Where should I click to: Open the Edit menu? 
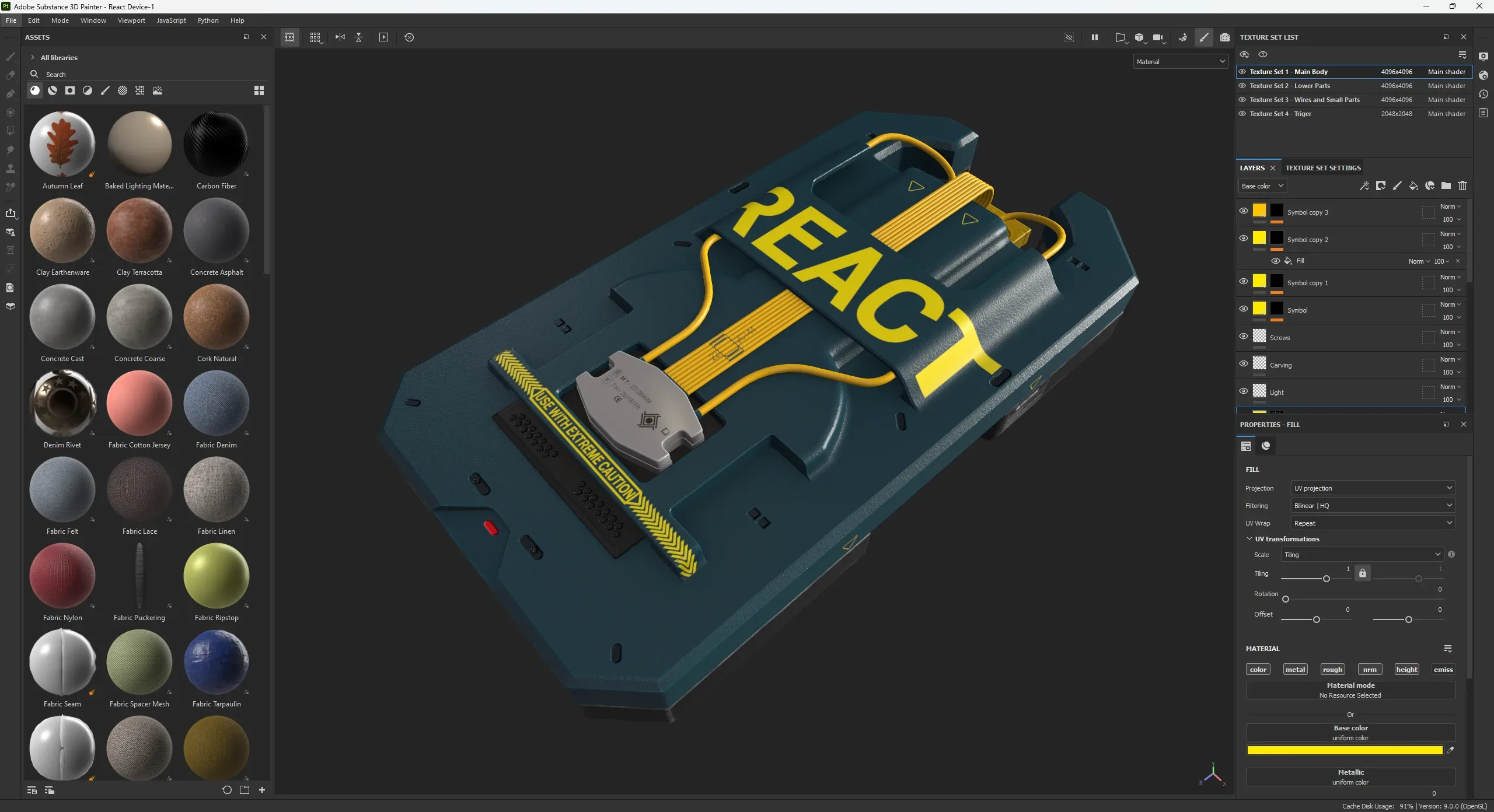click(34, 20)
